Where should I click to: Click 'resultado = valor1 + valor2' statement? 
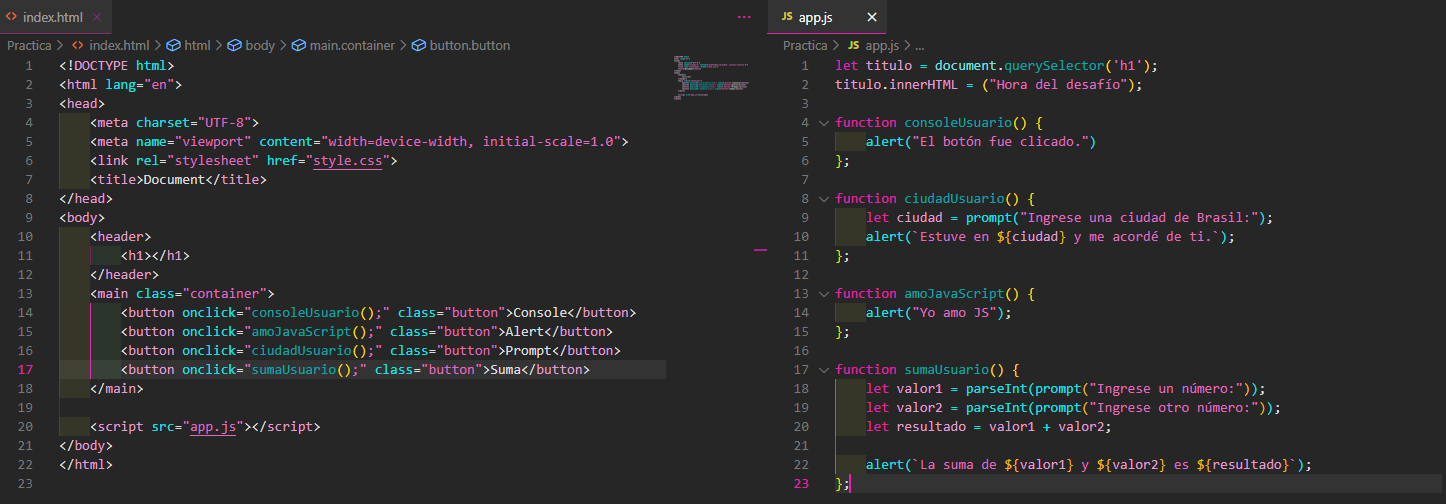[x=1000, y=427]
